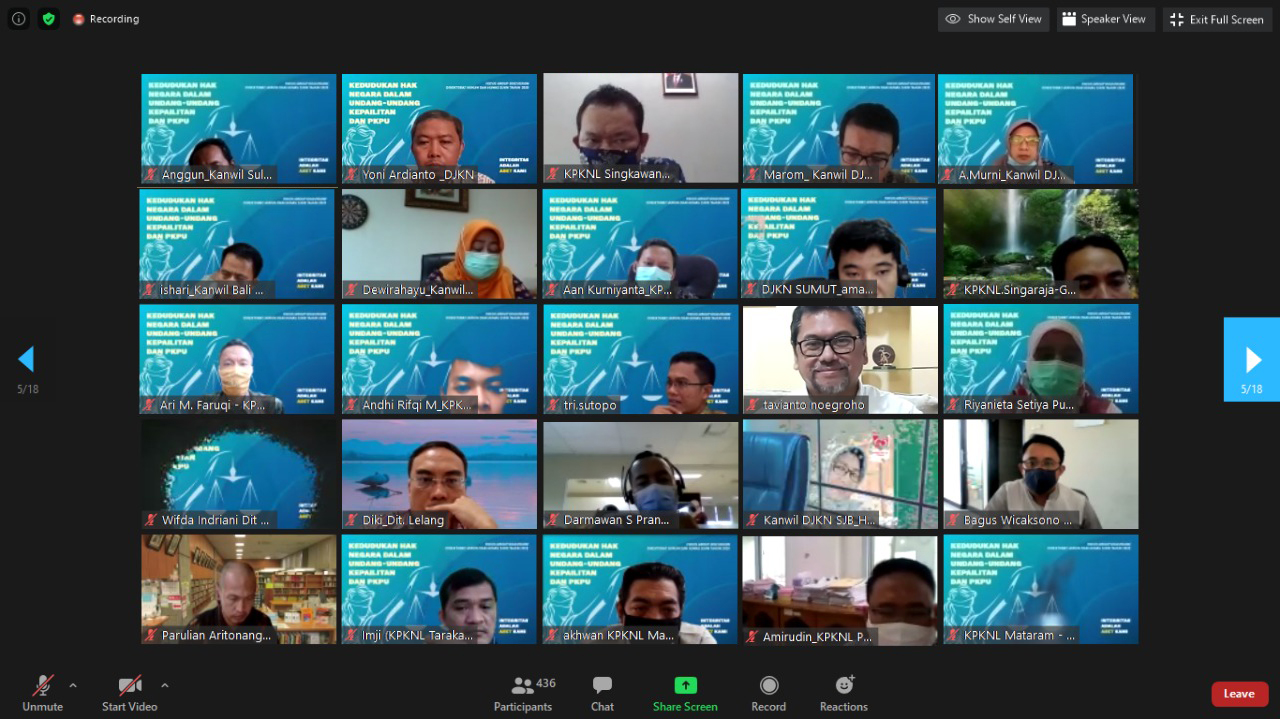The height and width of the screenshot is (719, 1280).
Task: Select the Diki_Dit. Lelang video tile
Action: point(439,473)
